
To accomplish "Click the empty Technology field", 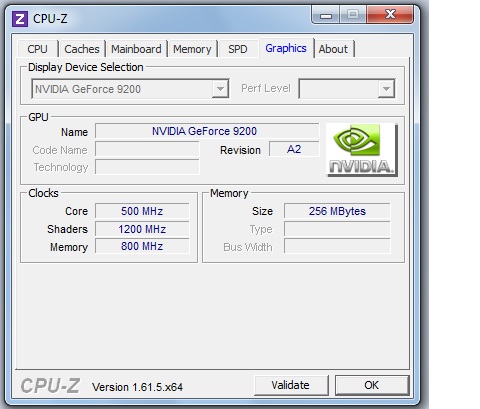I will pyautogui.click(x=147, y=167).
